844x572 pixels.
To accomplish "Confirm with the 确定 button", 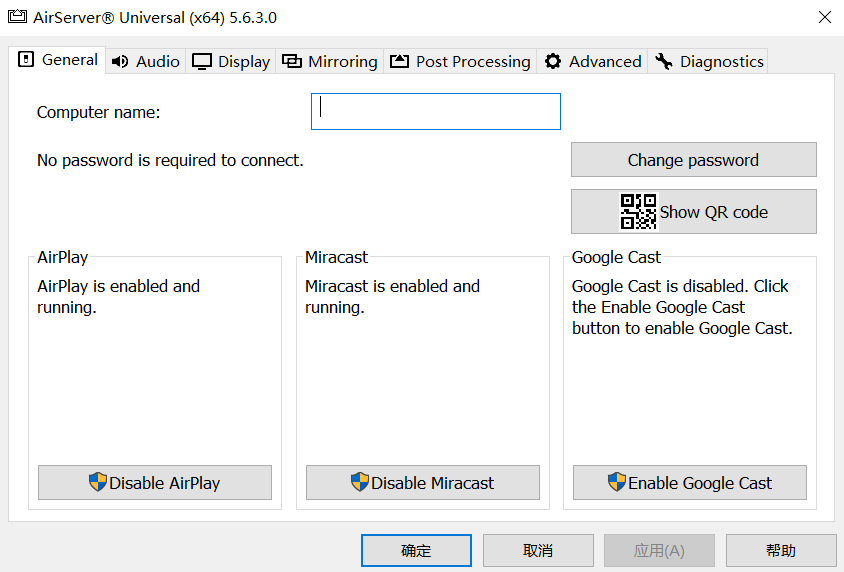I will point(416,550).
